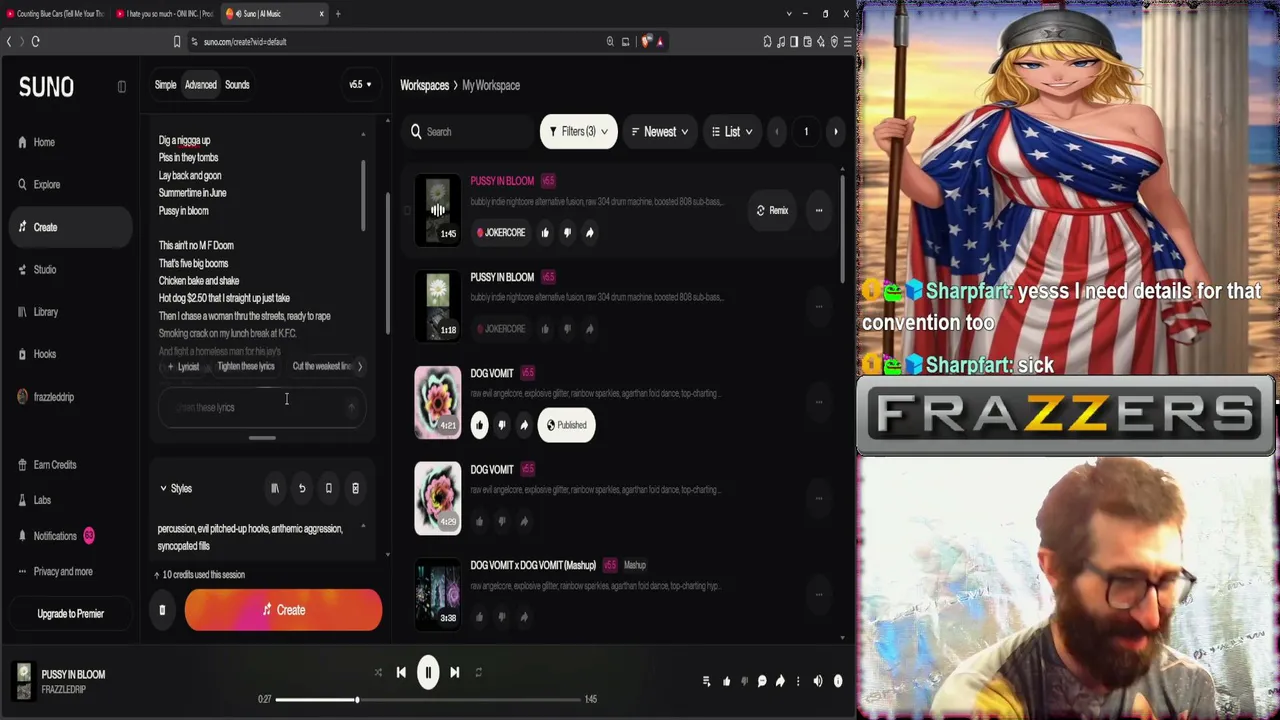
Task: Open more options for first PUSSY IN BLOOM track
Action: click(819, 211)
